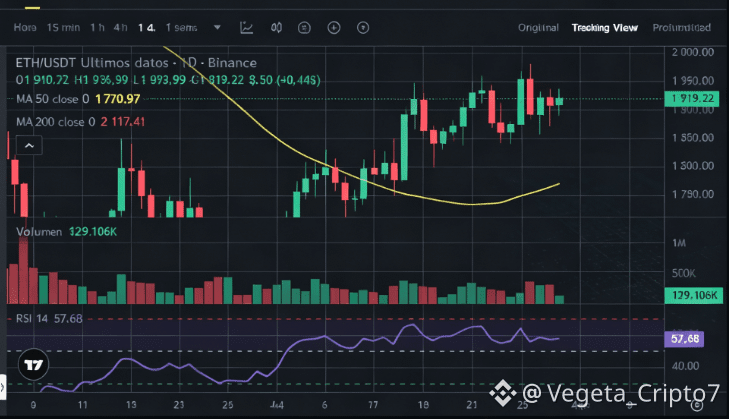Click the ETH/USDT Binance chart title

coord(136,63)
